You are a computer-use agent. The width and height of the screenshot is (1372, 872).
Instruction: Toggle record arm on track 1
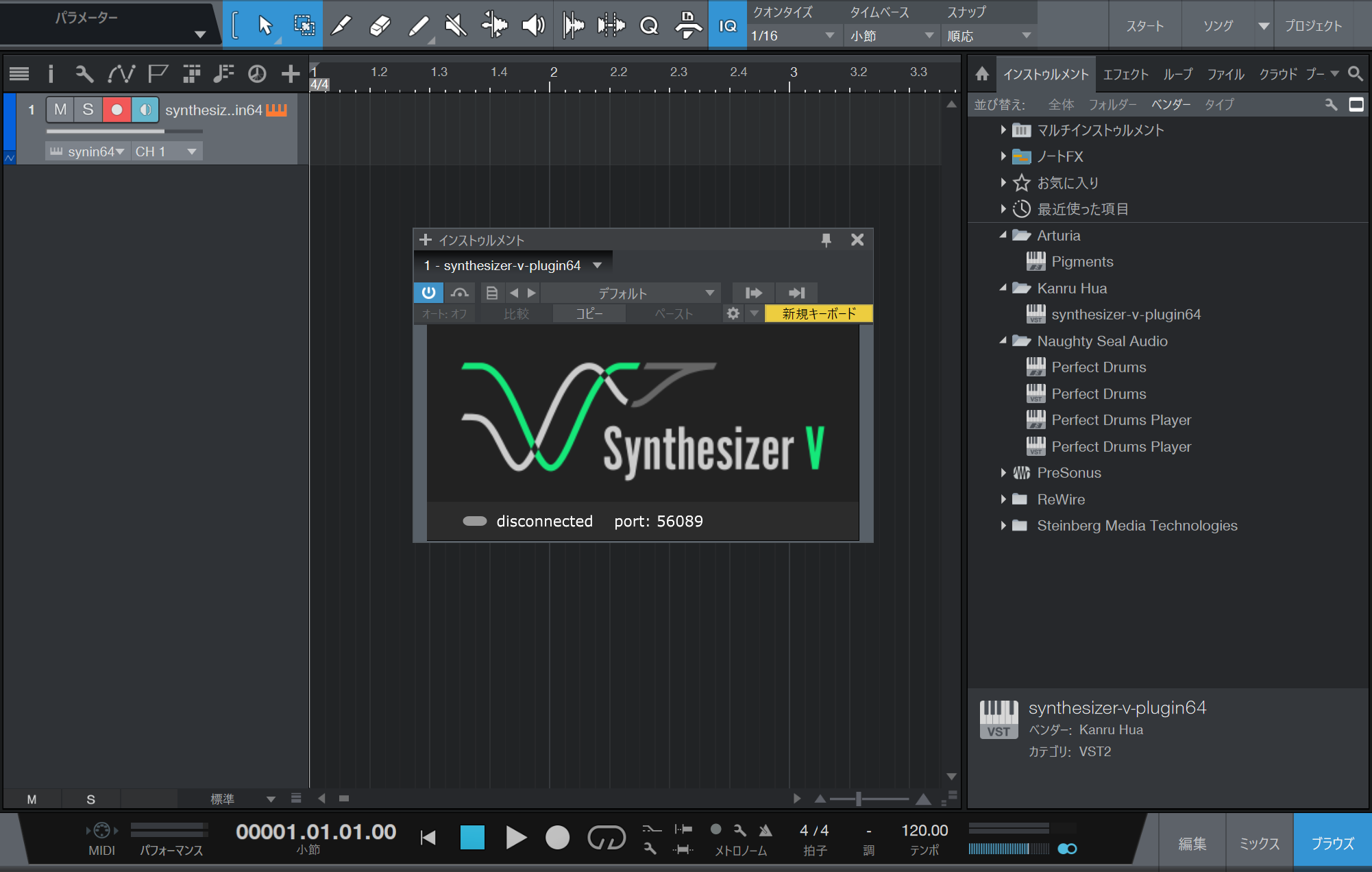117,110
